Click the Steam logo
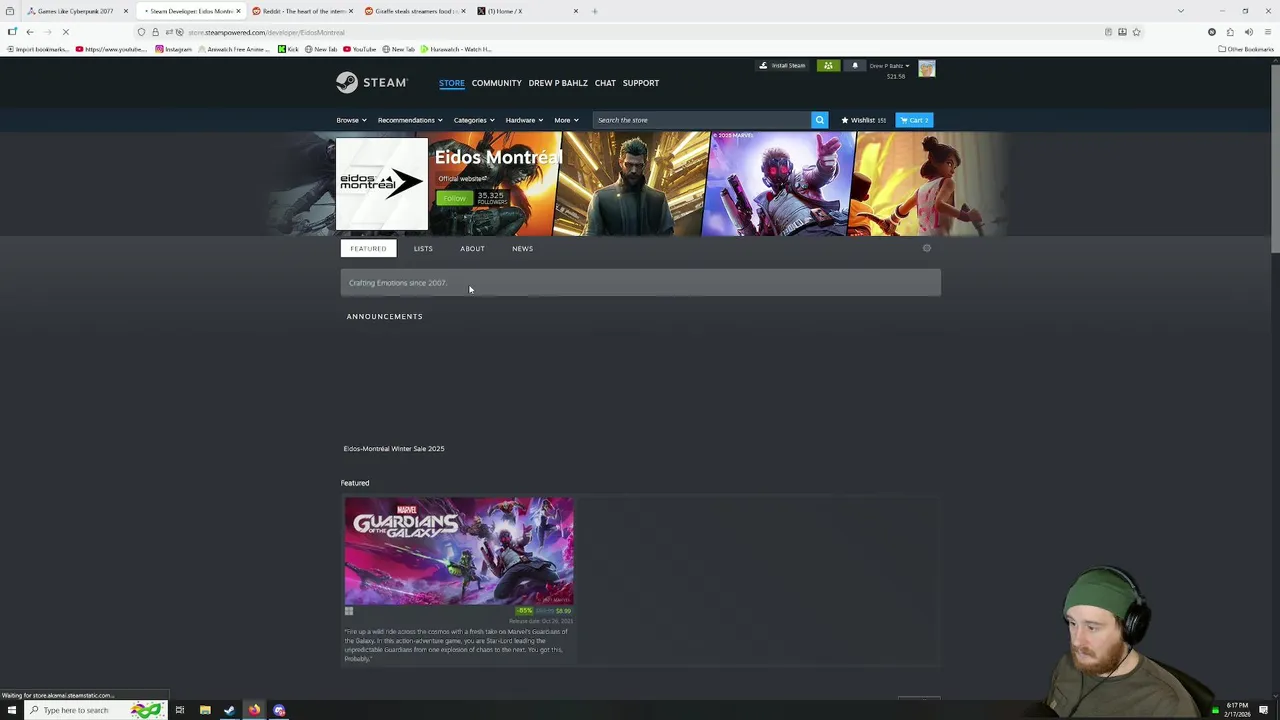 tap(372, 82)
